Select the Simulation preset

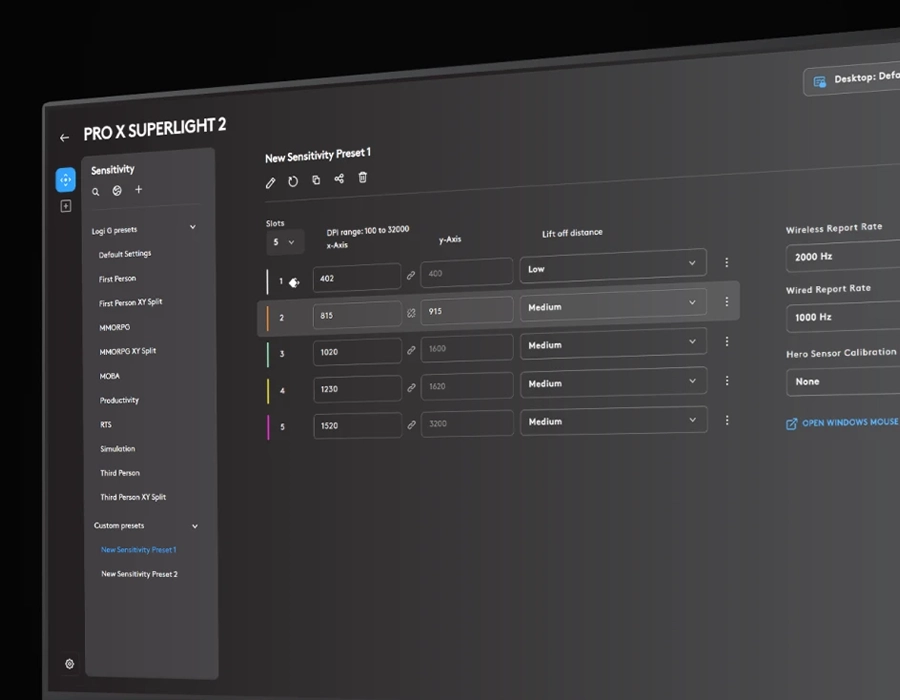tap(118, 449)
